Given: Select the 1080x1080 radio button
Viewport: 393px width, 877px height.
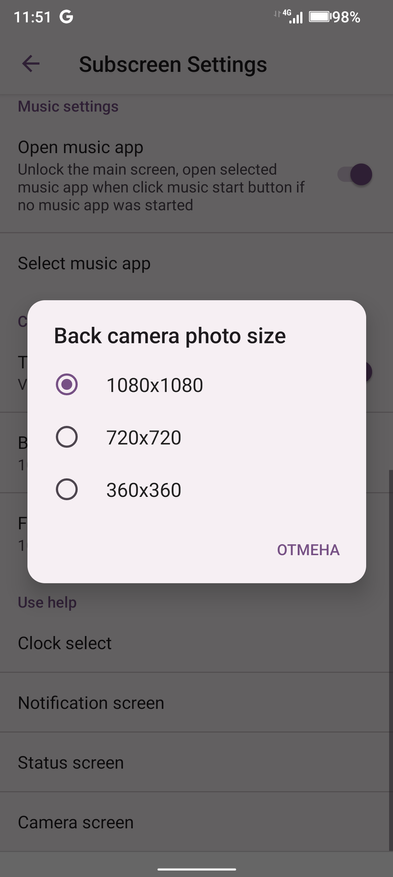Looking at the screenshot, I should click(x=67, y=385).
